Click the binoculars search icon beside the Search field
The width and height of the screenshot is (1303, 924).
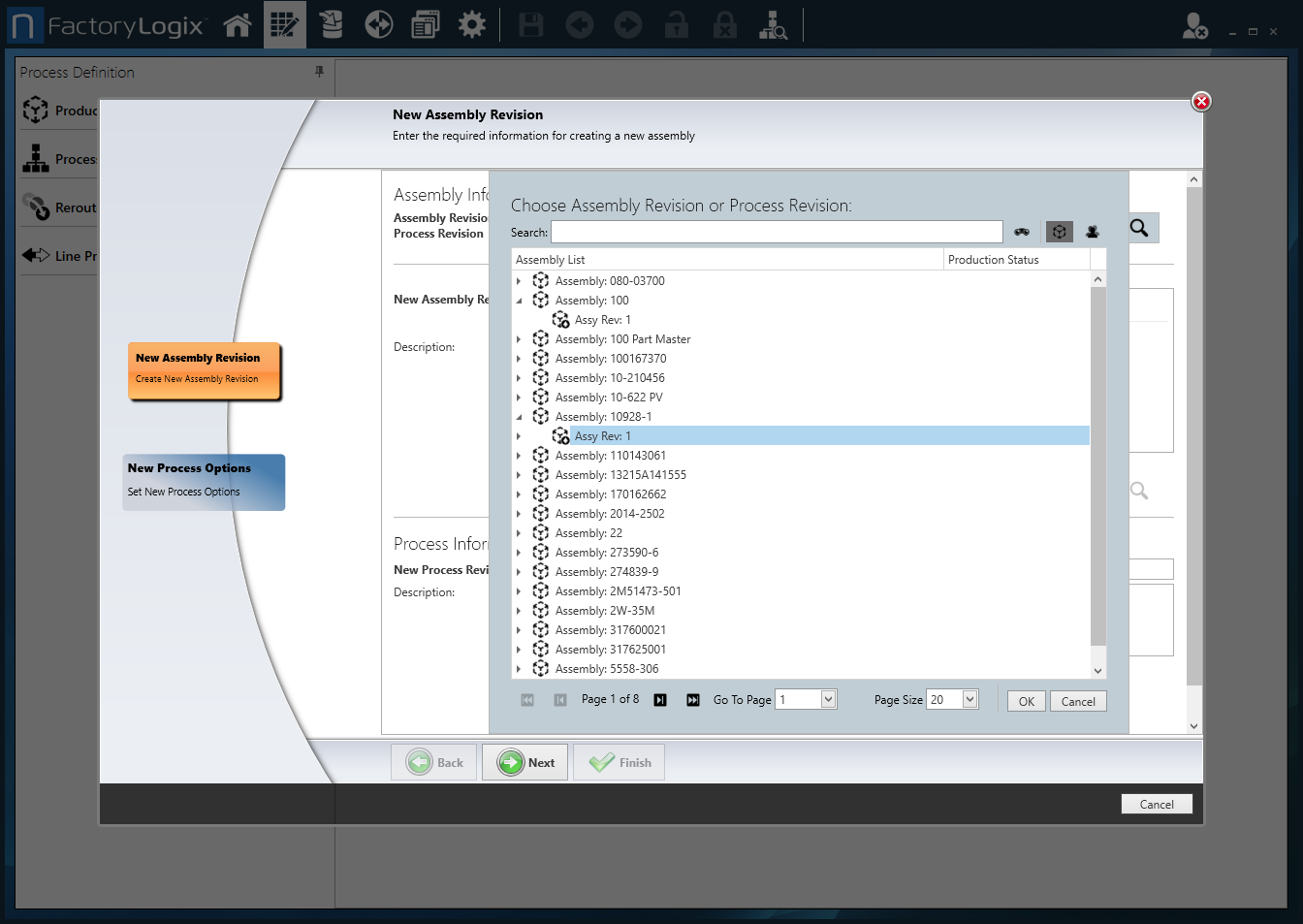tap(1023, 232)
